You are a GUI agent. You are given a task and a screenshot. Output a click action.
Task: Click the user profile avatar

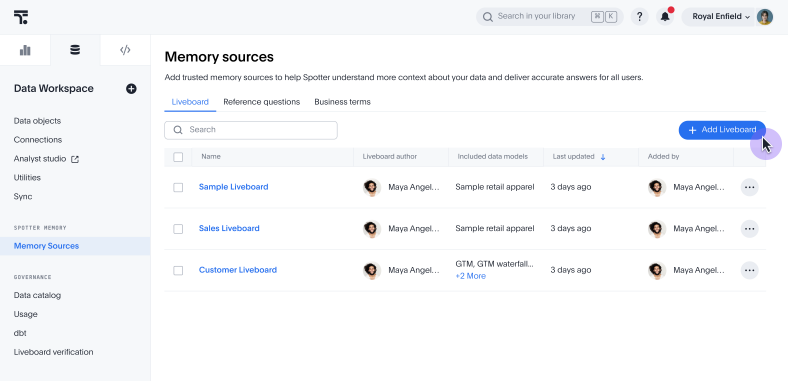tap(764, 17)
